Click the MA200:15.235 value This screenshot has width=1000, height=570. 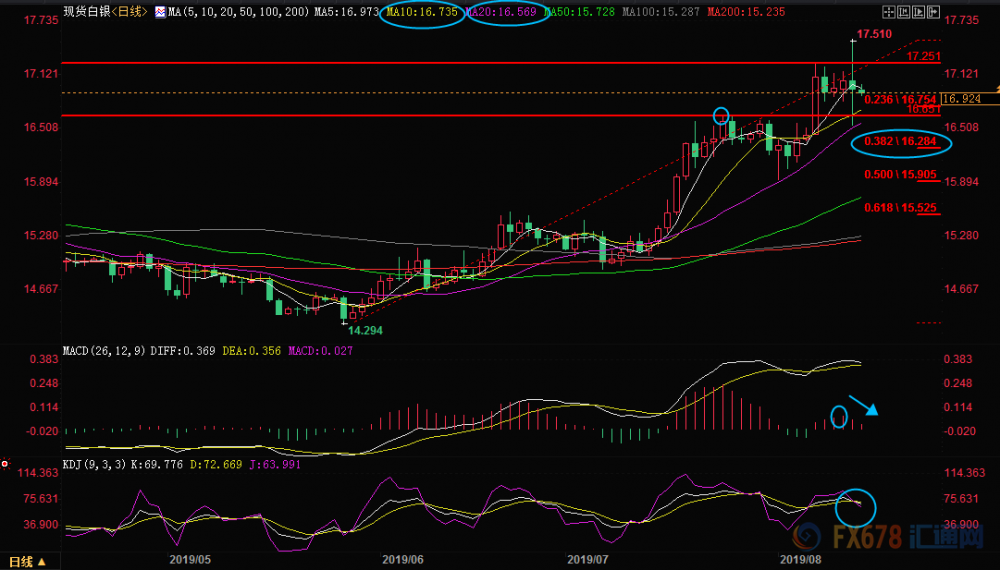point(746,12)
